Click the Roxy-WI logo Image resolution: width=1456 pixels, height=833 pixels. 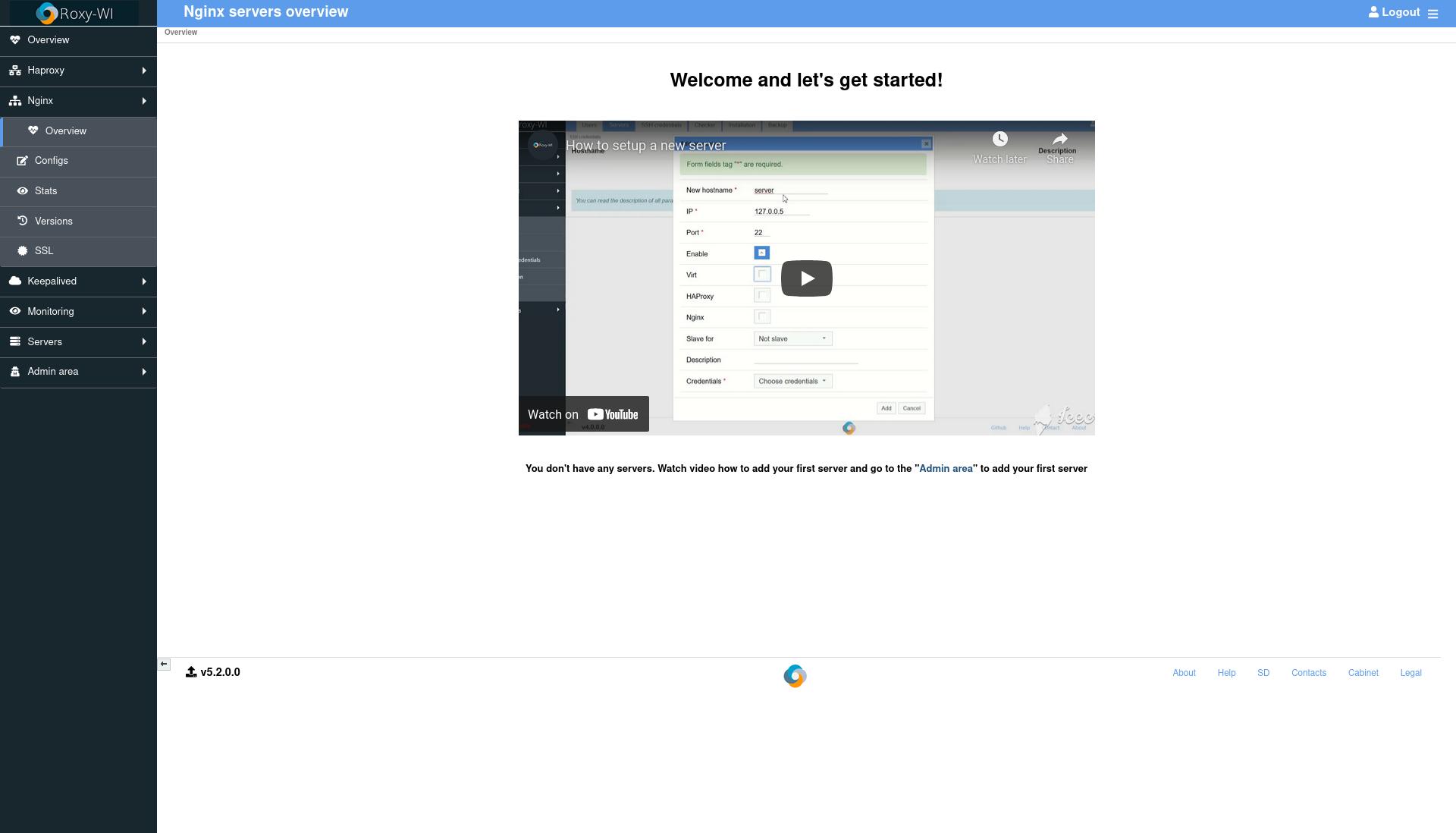(x=74, y=13)
